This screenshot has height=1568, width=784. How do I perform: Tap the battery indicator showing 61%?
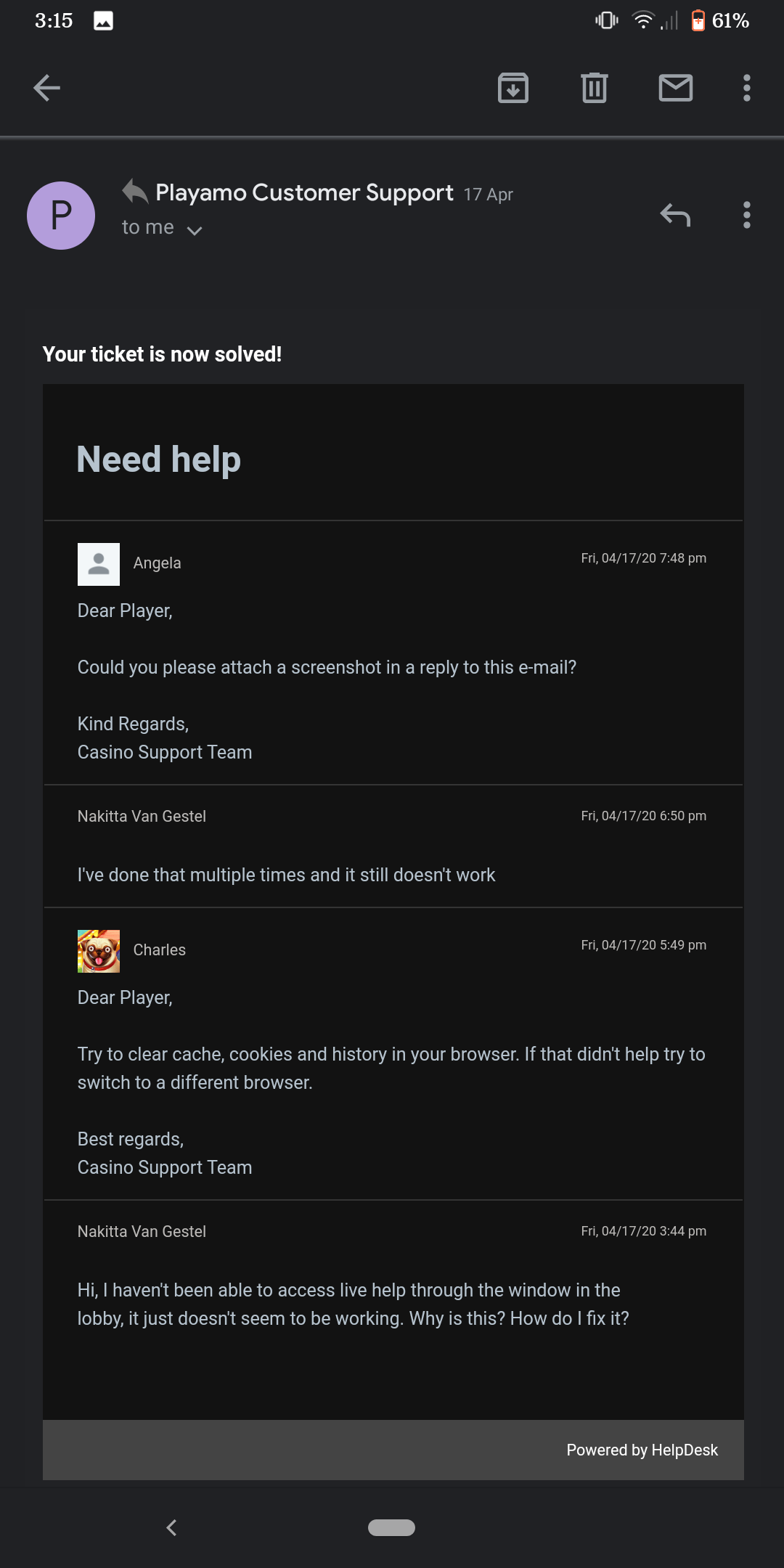[719, 20]
